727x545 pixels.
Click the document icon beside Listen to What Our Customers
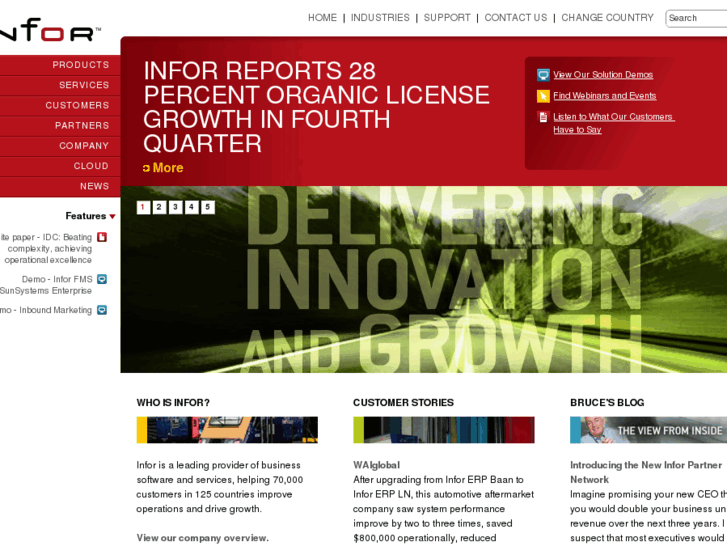pos(543,117)
